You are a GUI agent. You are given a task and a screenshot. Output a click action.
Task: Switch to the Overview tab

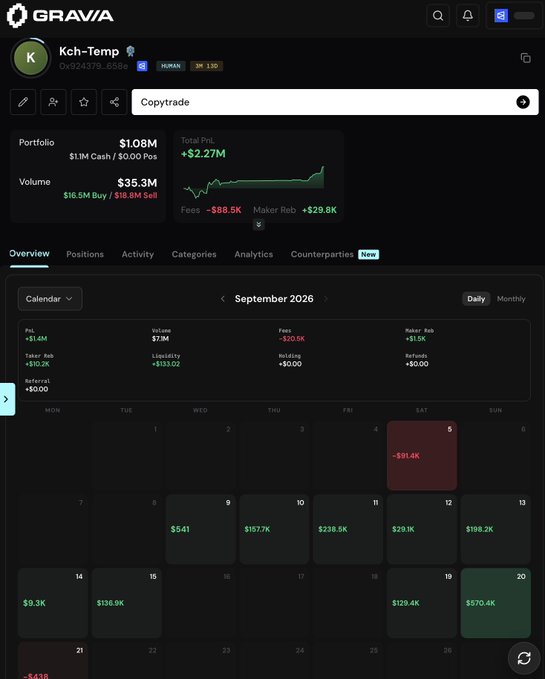[x=29, y=254]
